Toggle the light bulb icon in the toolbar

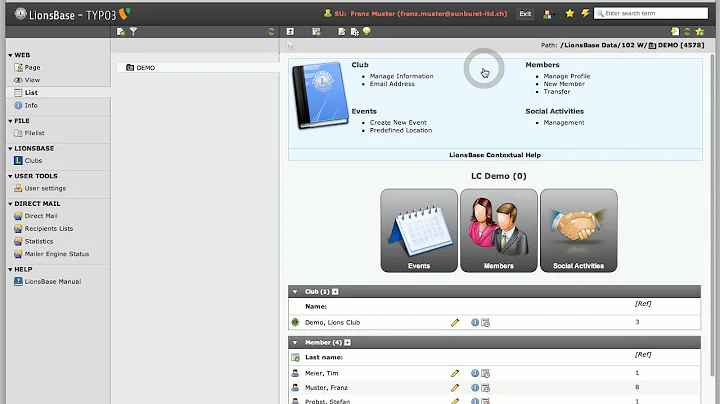point(366,31)
